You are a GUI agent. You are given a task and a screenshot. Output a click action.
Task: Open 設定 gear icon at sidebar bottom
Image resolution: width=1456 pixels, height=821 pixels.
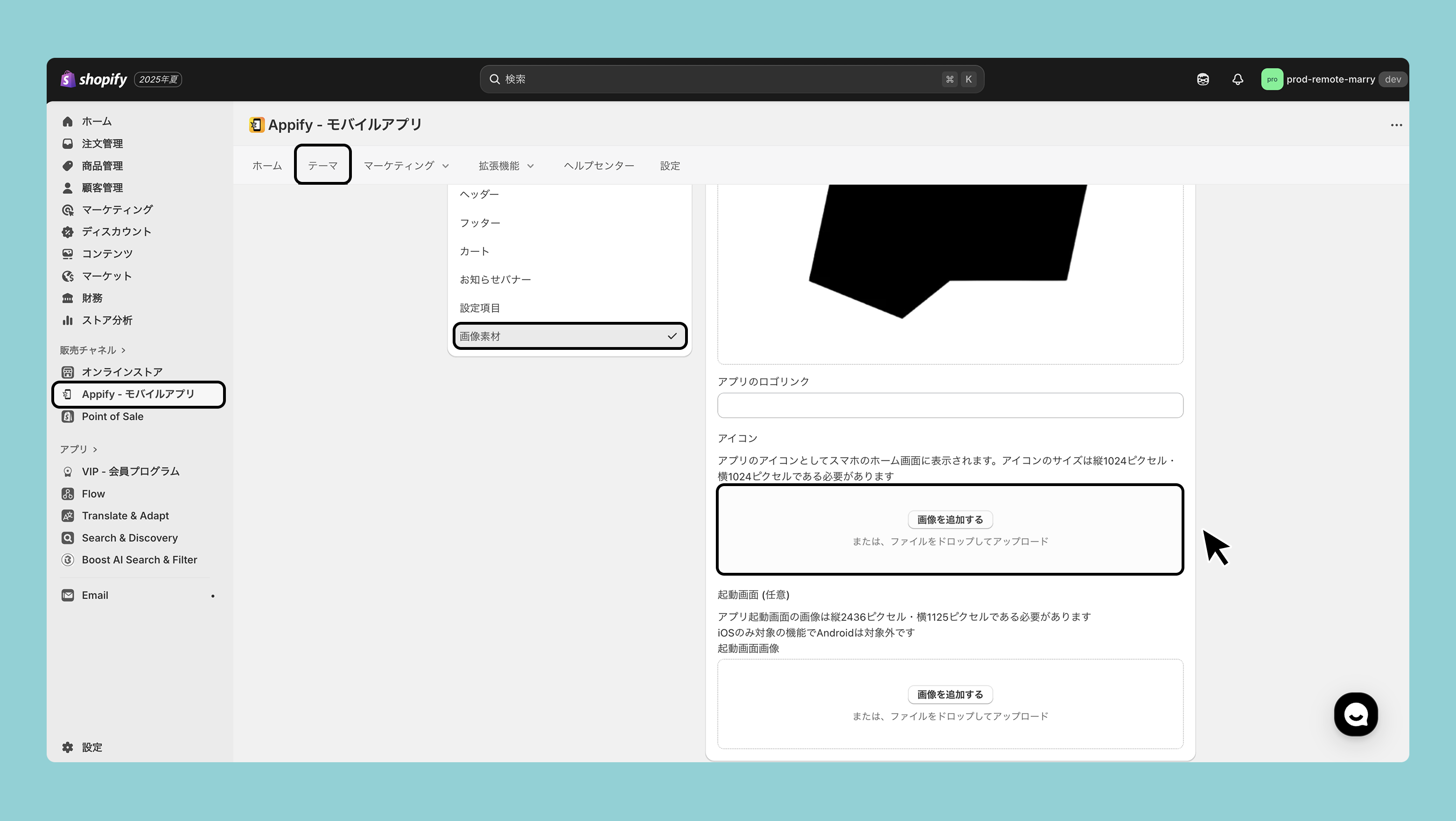(x=68, y=747)
